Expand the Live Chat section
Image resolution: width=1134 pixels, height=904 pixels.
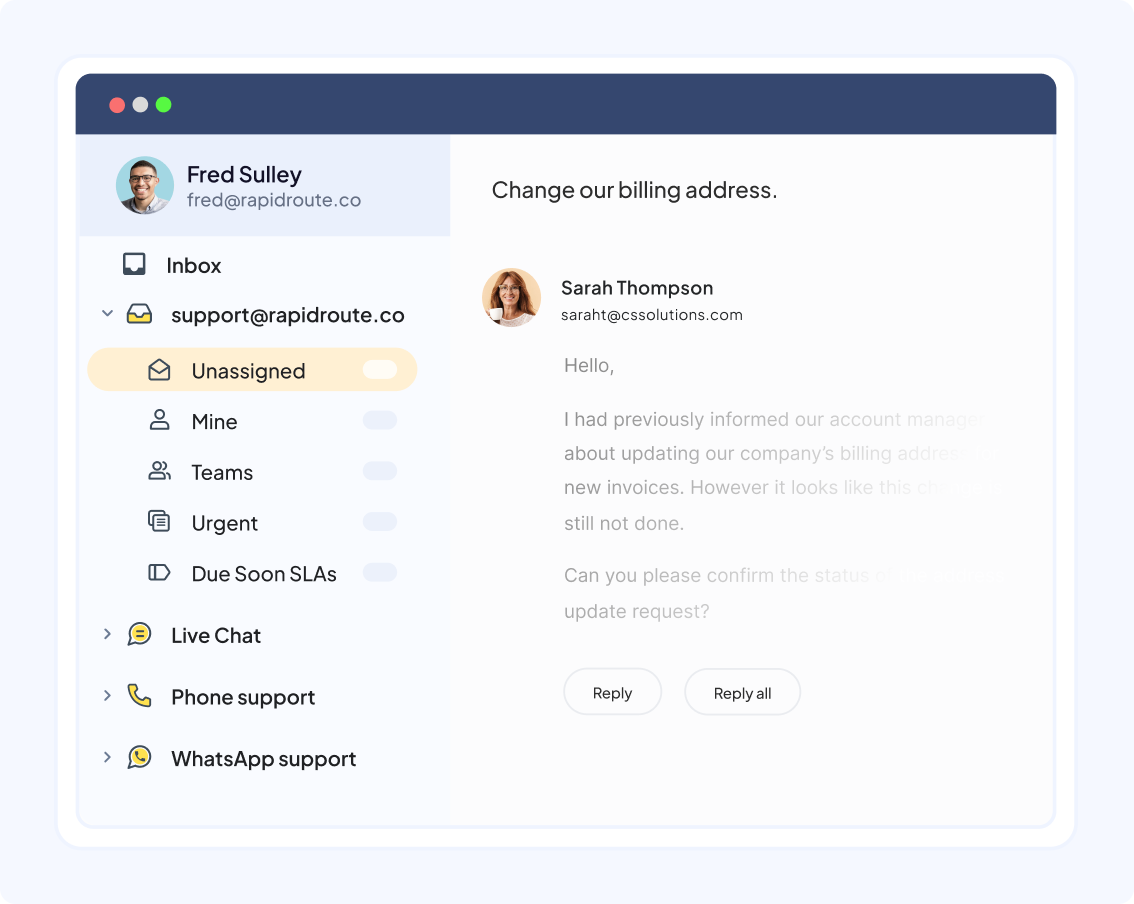(x=107, y=634)
